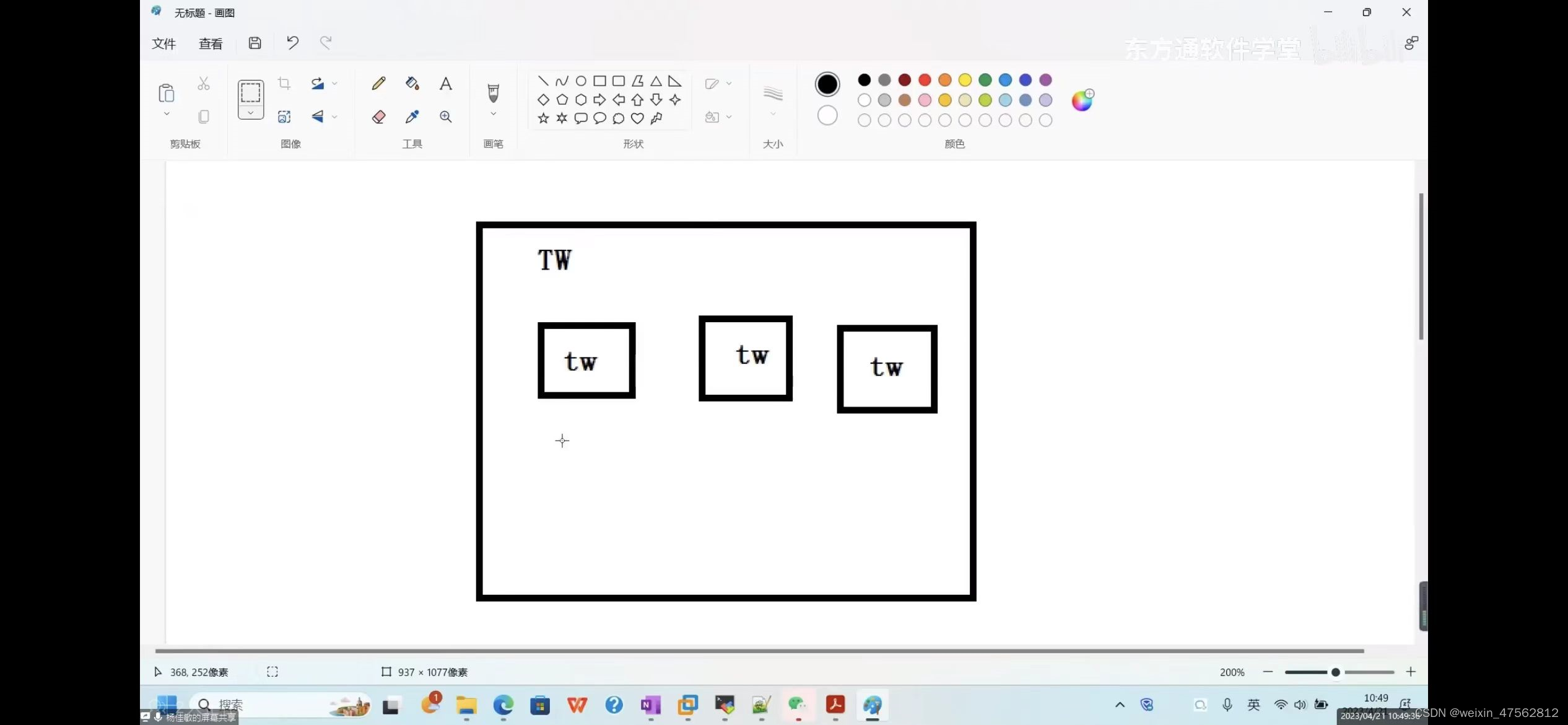This screenshot has width=1568, height=725.
Task: Expand the Brushes dropdown chevron
Action: pos(493,114)
